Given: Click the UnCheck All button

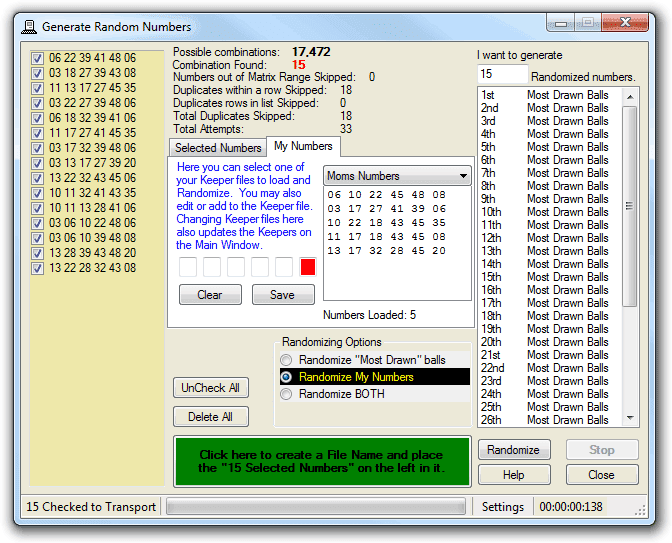Looking at the screenshot, I should tap(210, 388).
